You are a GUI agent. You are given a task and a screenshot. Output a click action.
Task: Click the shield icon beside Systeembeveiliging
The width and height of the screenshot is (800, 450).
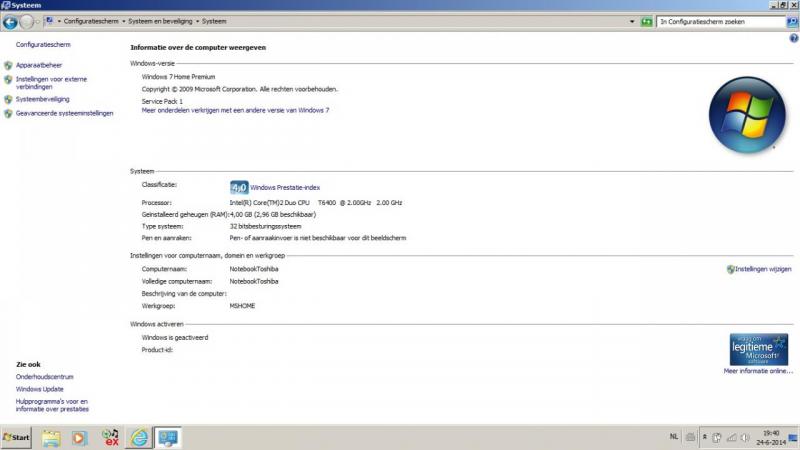8,99
